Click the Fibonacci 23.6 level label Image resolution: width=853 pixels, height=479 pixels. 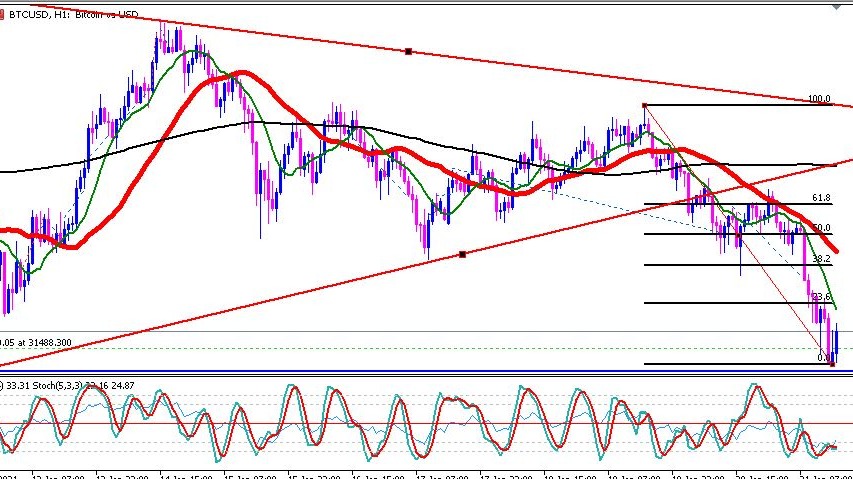[x=821, y=297]
